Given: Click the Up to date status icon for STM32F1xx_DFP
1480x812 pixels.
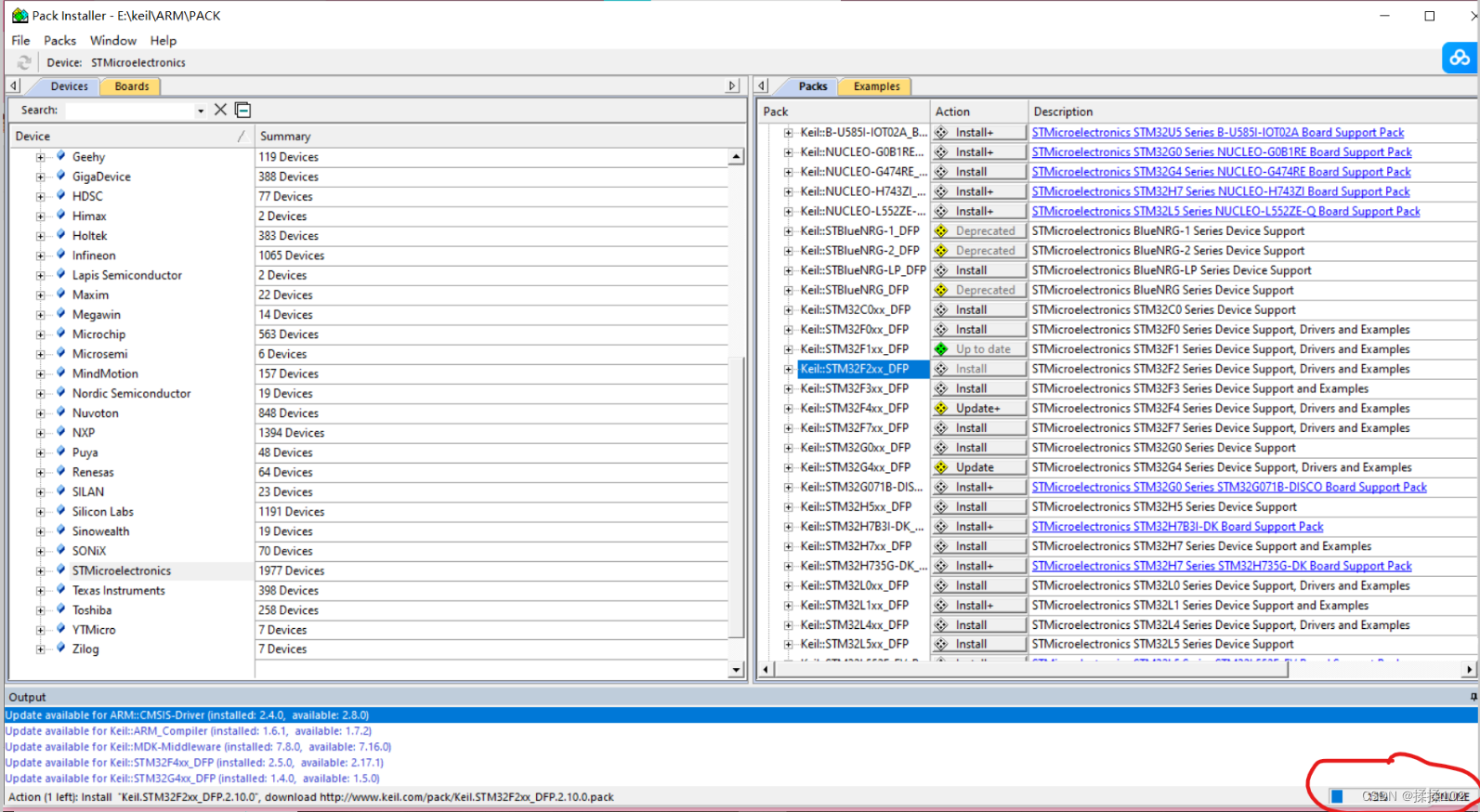Looking at the screenshot, I should [941, 349].
